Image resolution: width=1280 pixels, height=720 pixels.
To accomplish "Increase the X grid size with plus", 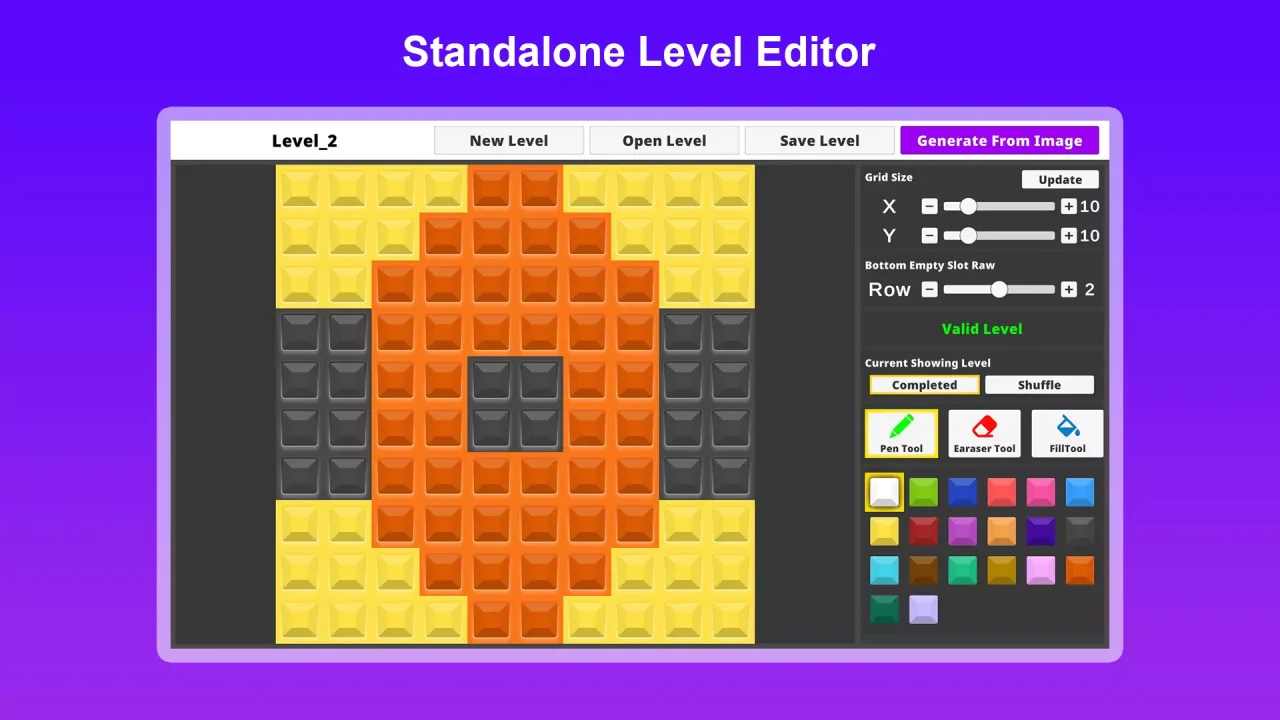I will 1068,207.
